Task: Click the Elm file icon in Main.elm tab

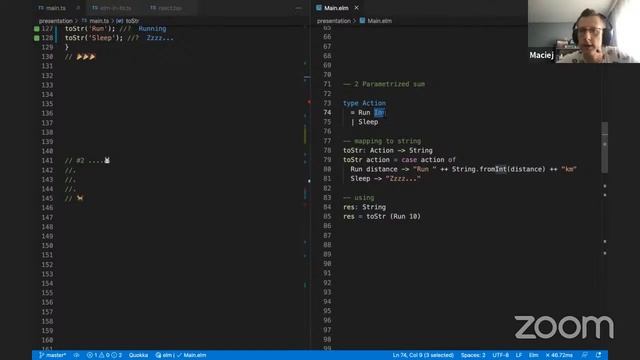Action: click(319, 8)
